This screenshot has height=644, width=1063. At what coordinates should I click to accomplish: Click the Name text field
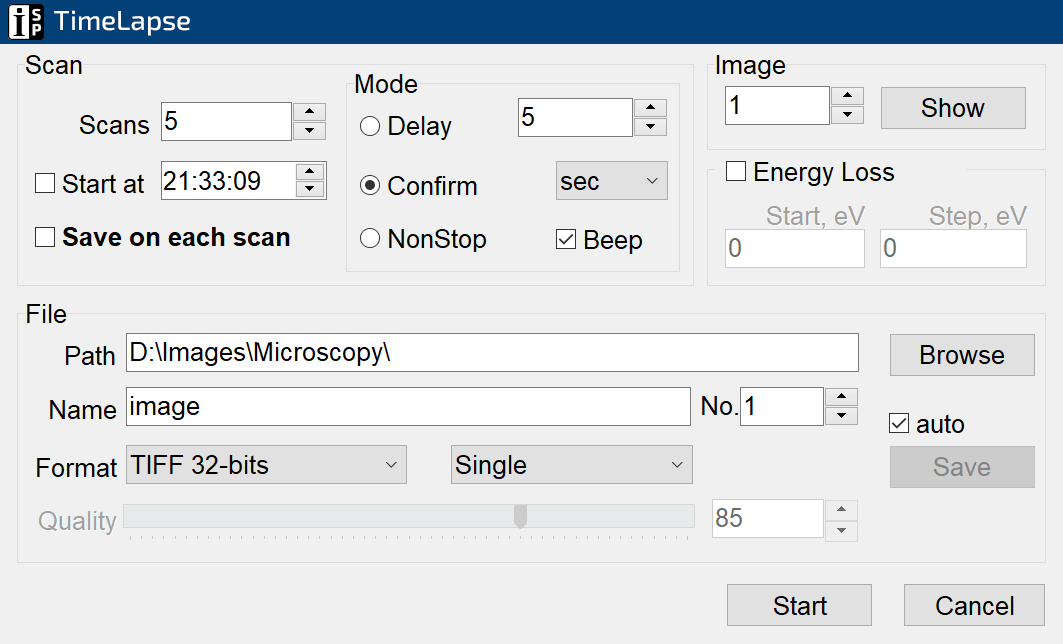coord(408,407)
